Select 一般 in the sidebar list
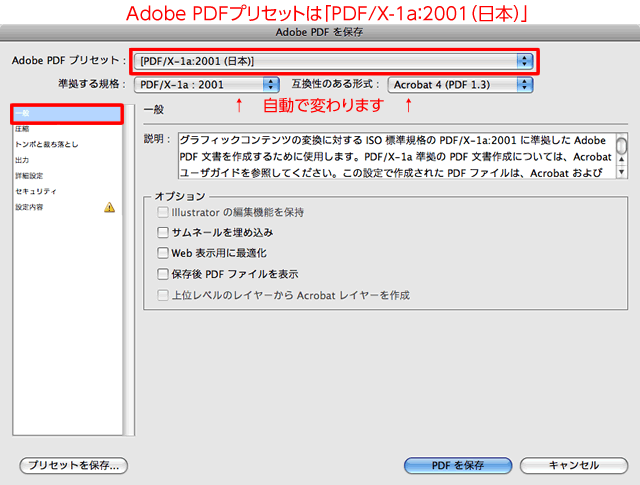 [x=67, y=113]
